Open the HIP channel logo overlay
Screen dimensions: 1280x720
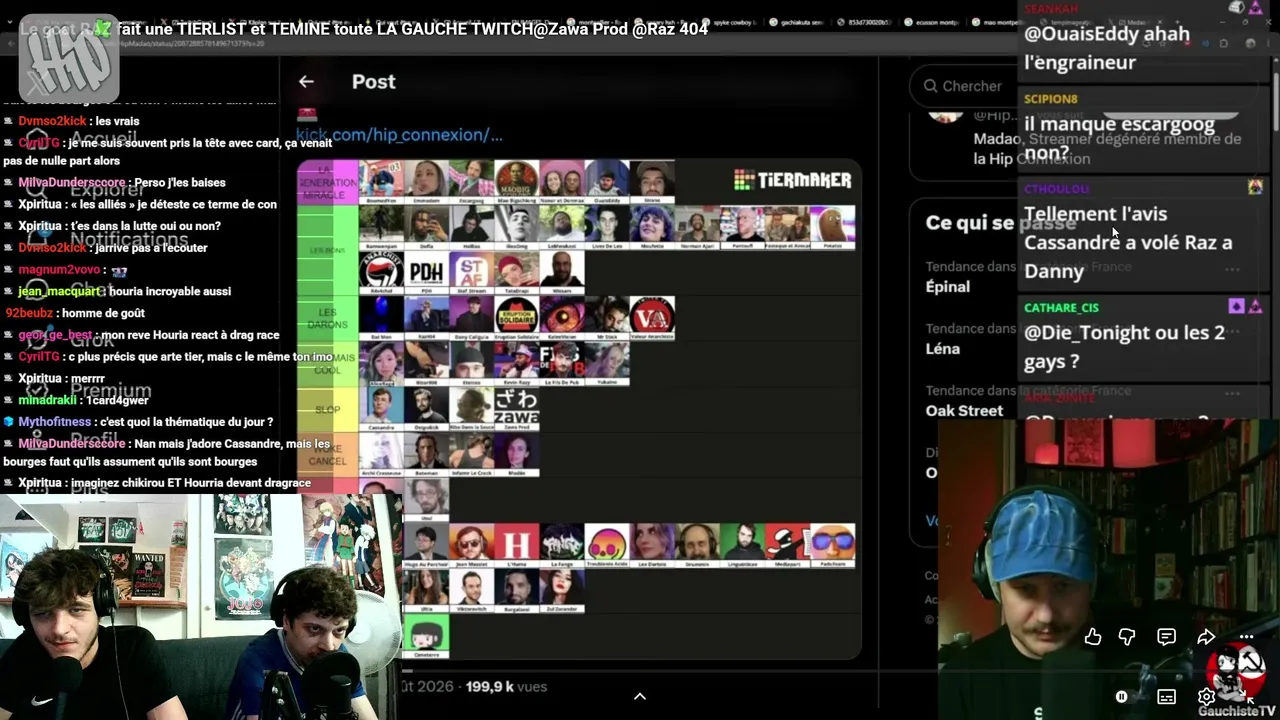point(68,58)
